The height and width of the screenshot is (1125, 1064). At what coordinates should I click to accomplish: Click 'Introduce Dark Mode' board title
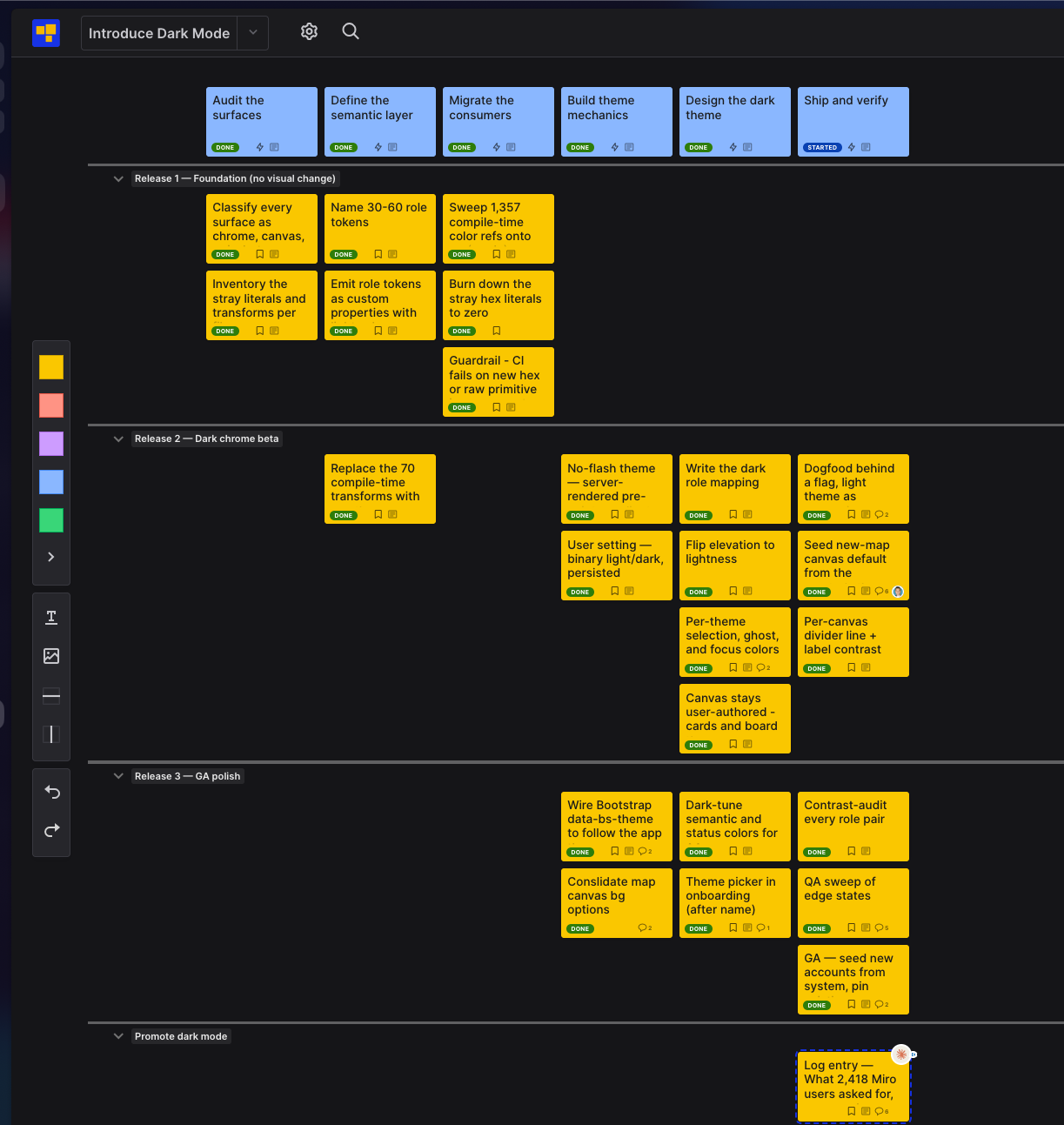pos(159,33)
